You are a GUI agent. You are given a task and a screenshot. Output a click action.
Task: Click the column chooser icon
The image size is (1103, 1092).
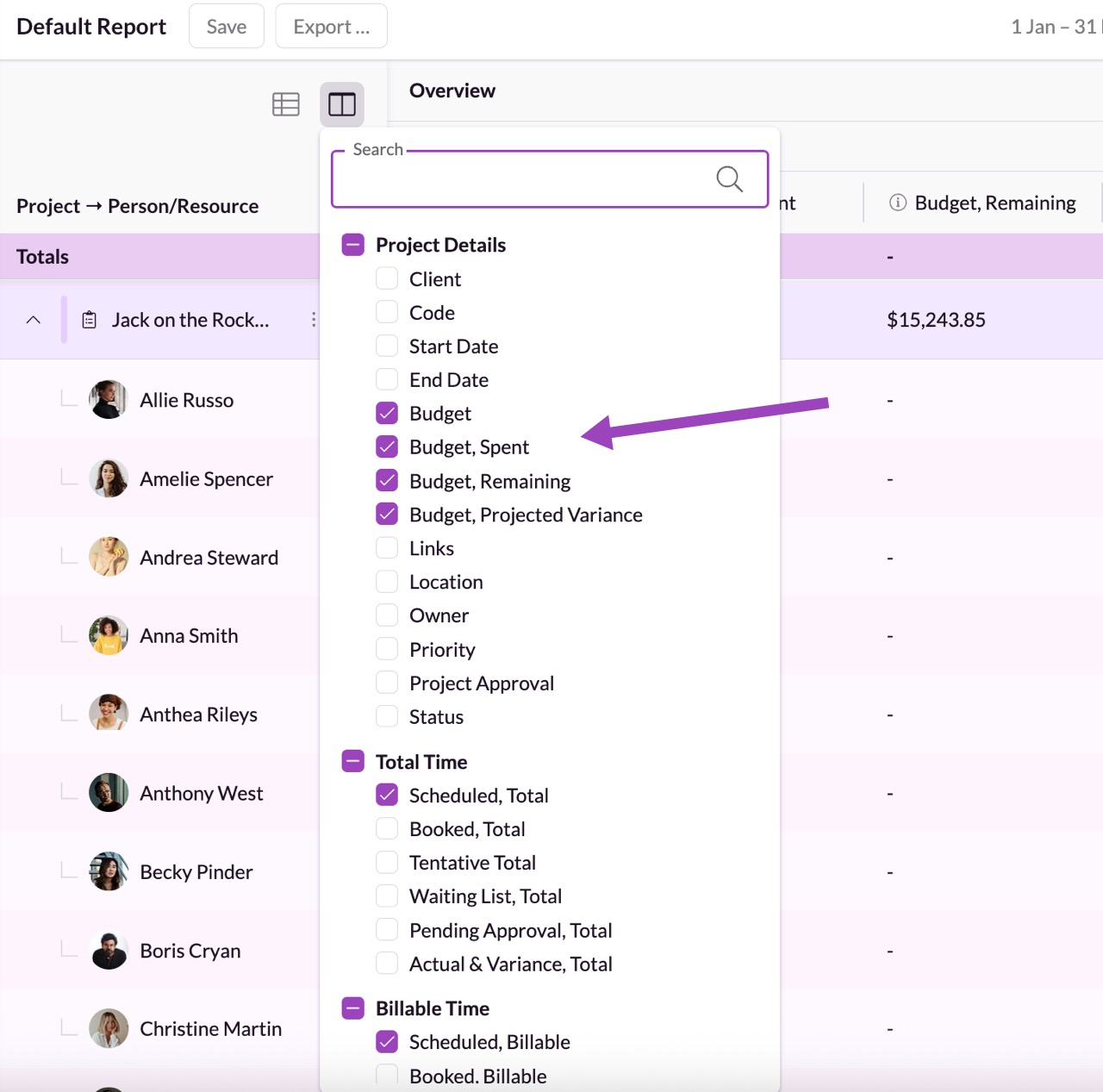pyautogui.click(x=342, y=104)
